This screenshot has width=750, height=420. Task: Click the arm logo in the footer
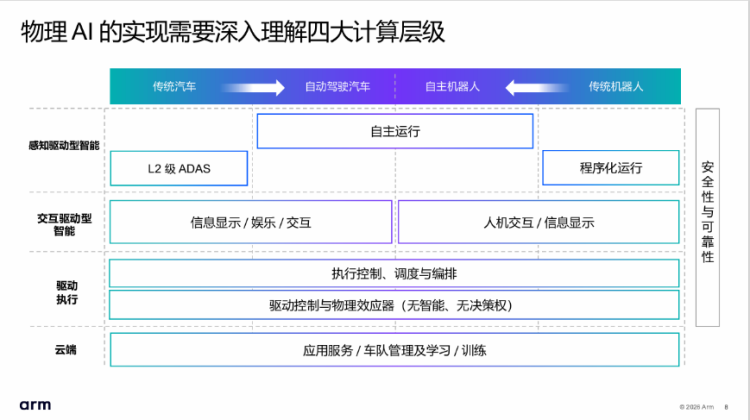(x=35, y=405)
